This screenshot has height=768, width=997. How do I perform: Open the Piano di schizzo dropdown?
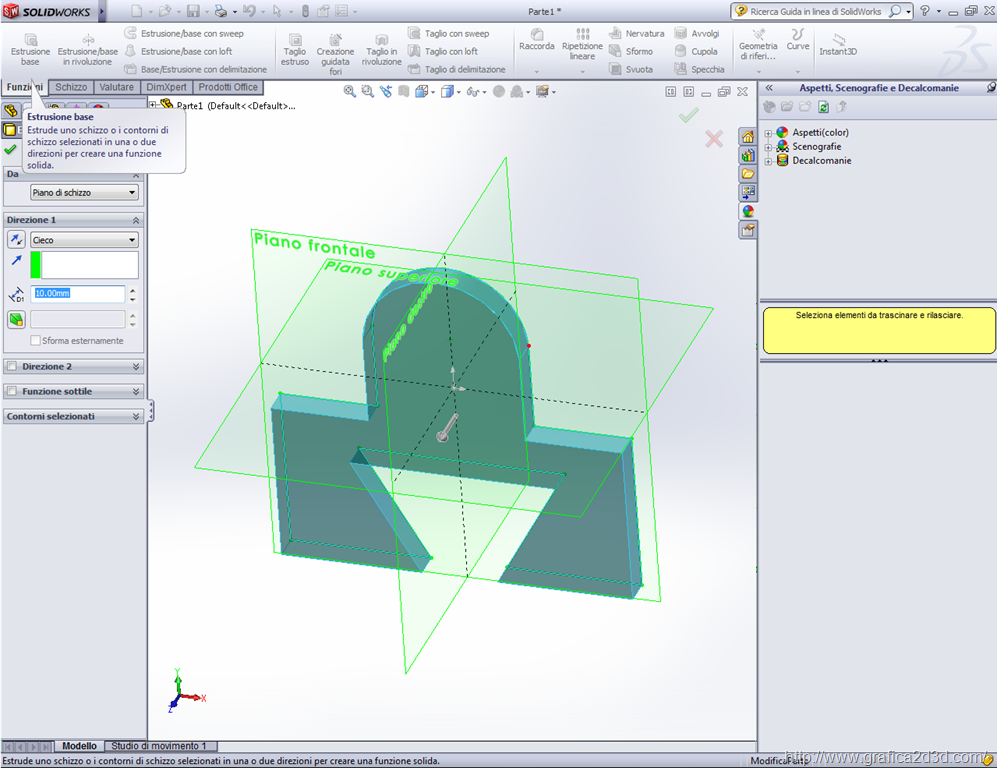(84, 193)
